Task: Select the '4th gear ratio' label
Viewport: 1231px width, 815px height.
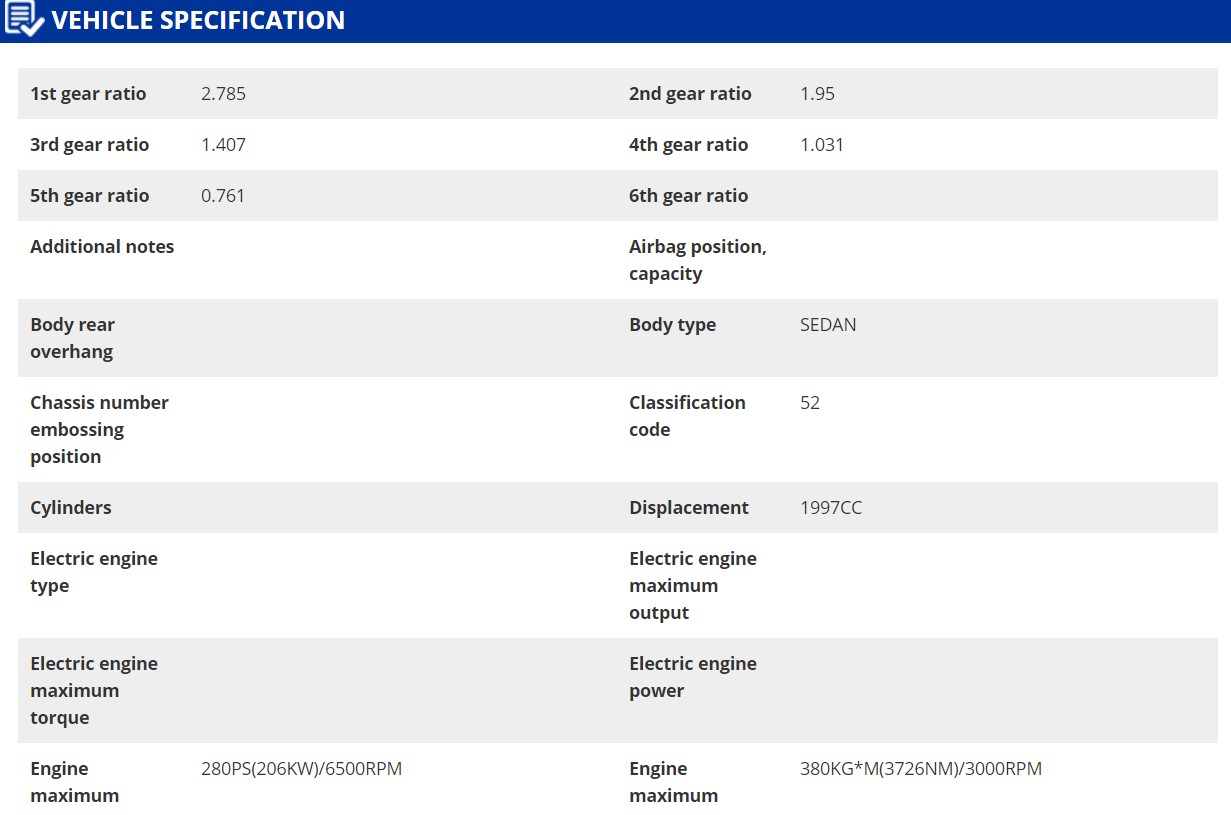Action: (688, 145)
